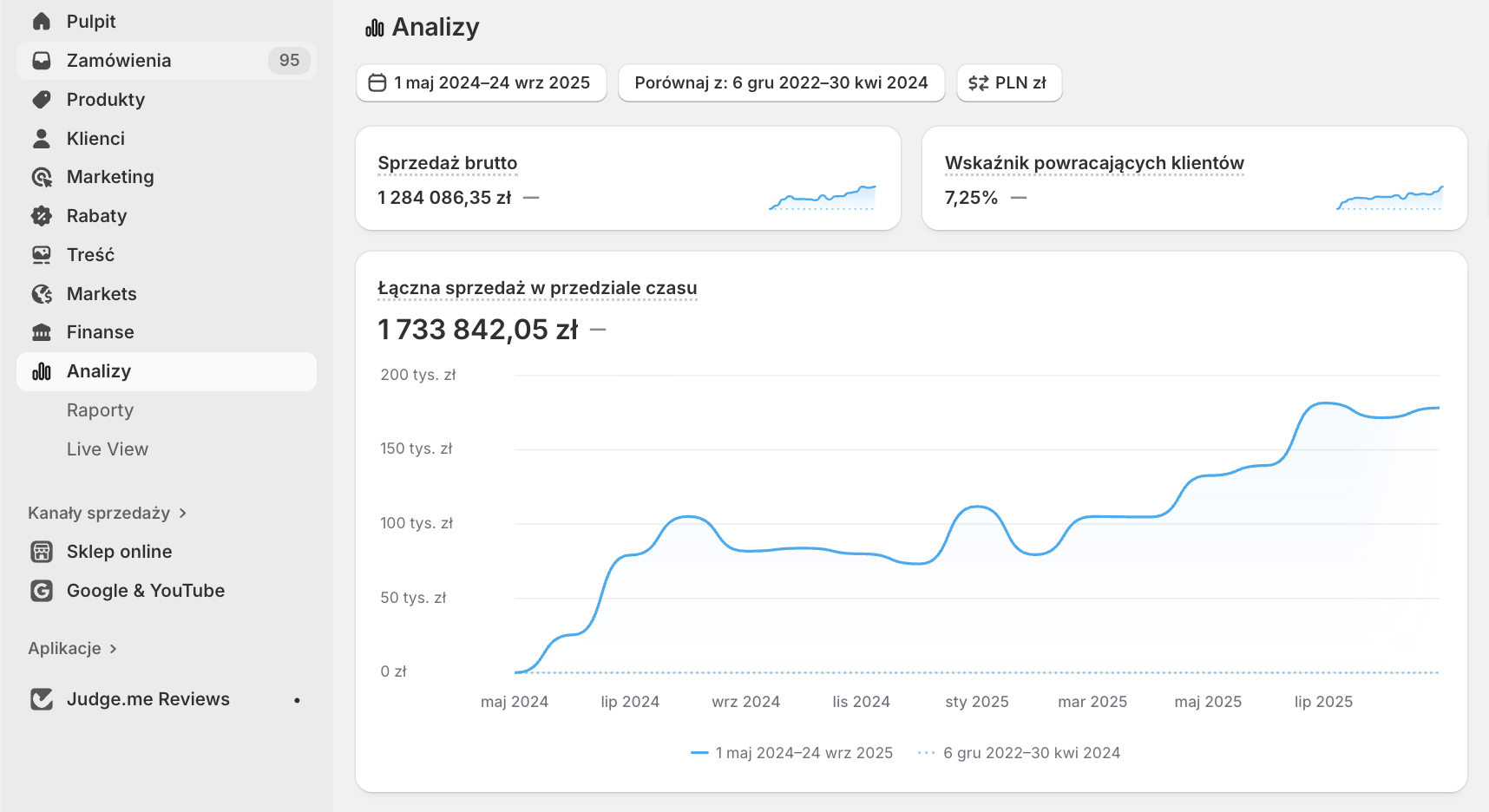Click the Zamówienia inbox icon

(41, 61)
